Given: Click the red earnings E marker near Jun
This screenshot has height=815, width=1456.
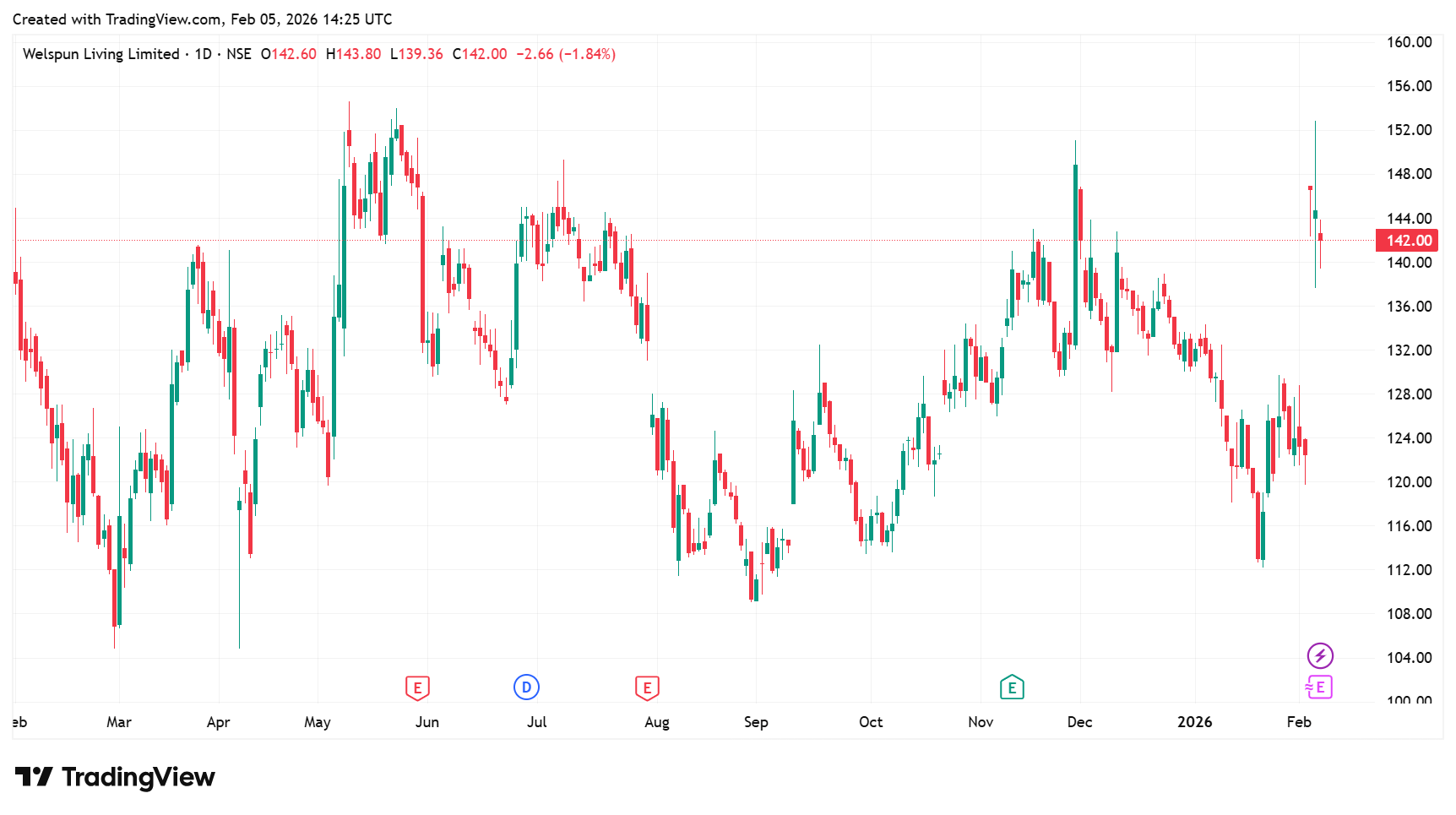Looking at the screenshot, I should point(417,687).
